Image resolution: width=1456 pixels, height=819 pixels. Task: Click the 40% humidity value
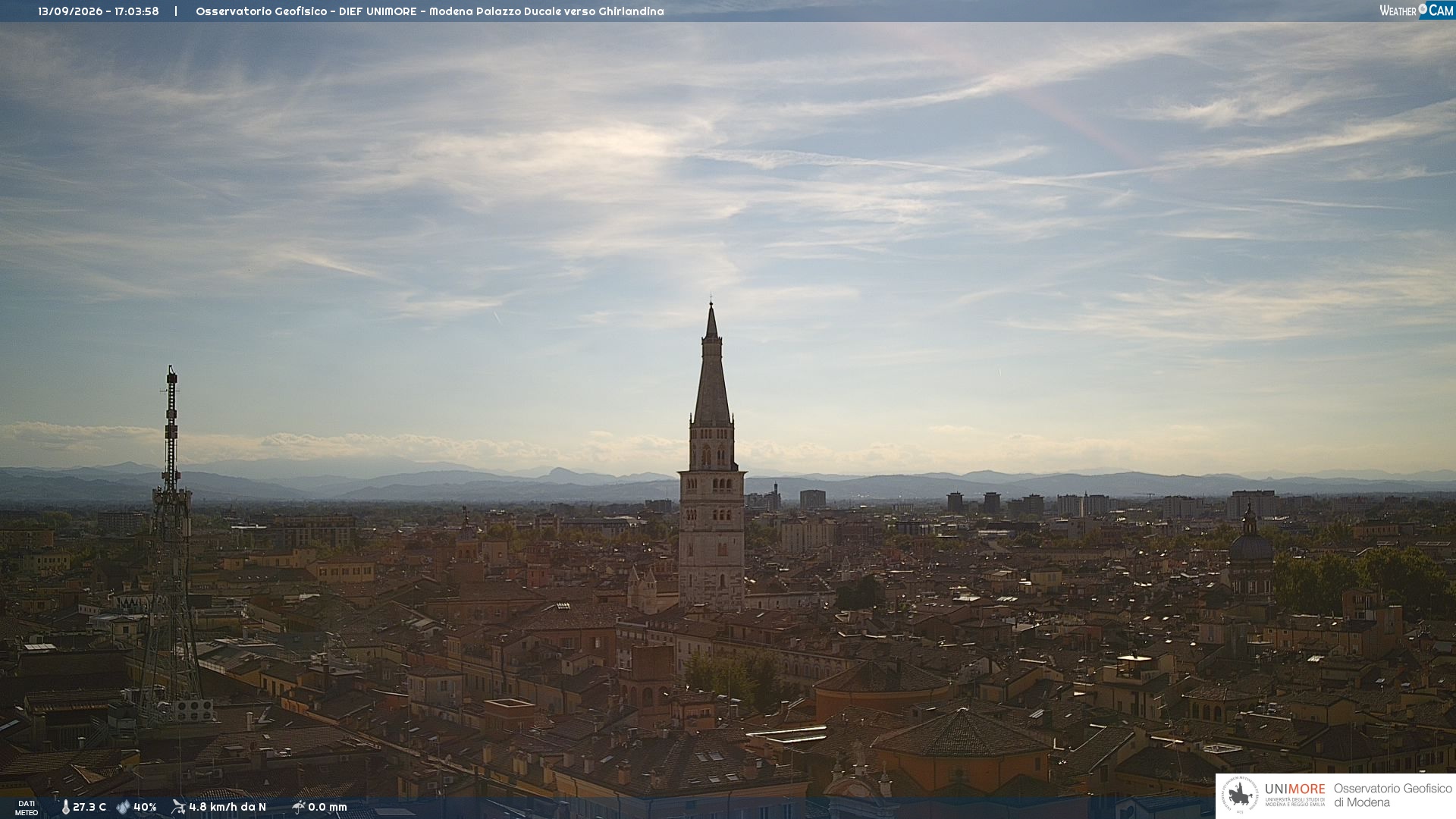[145, 807]
